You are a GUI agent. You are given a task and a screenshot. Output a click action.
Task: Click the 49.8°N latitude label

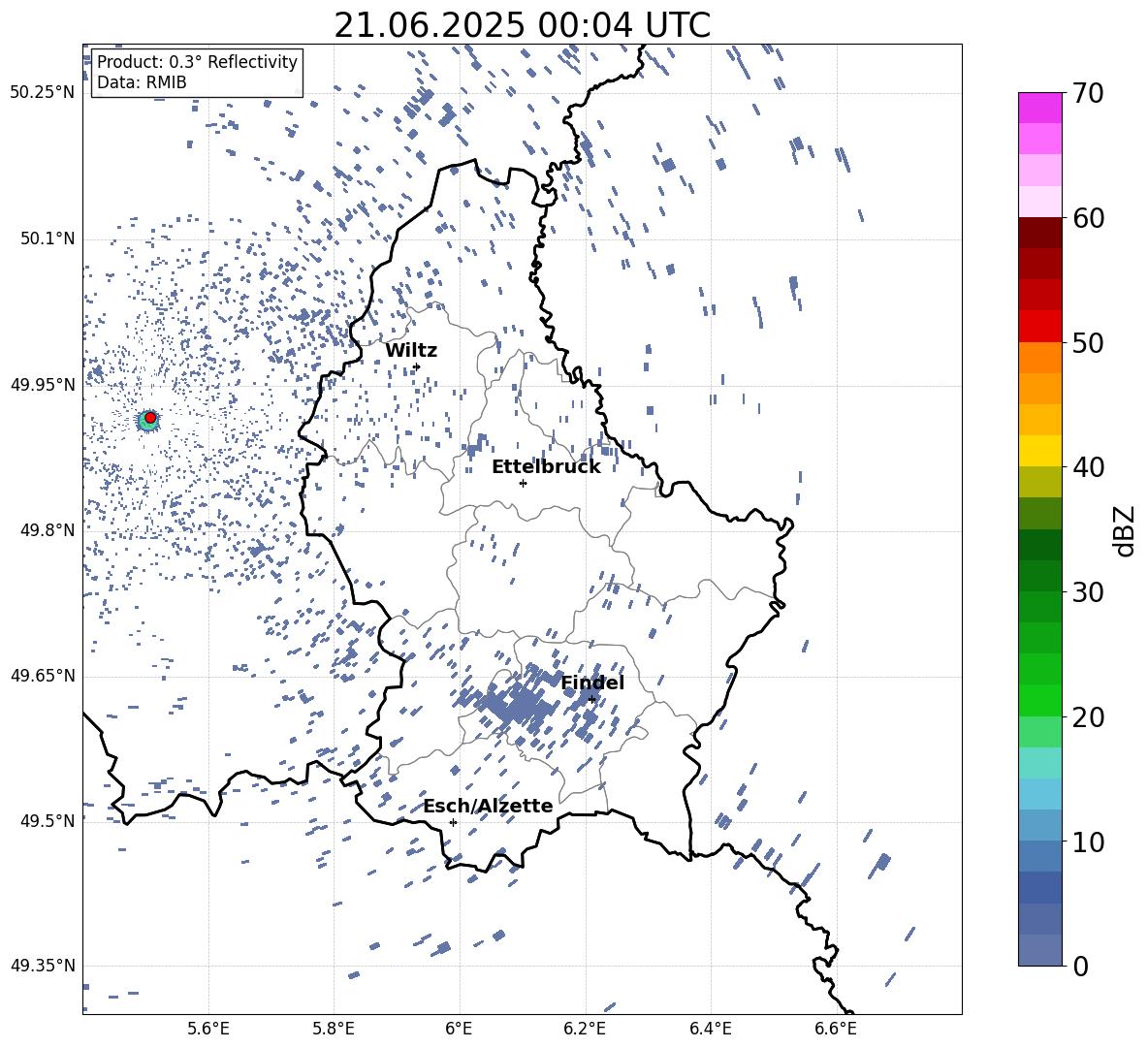coord(47,530)
